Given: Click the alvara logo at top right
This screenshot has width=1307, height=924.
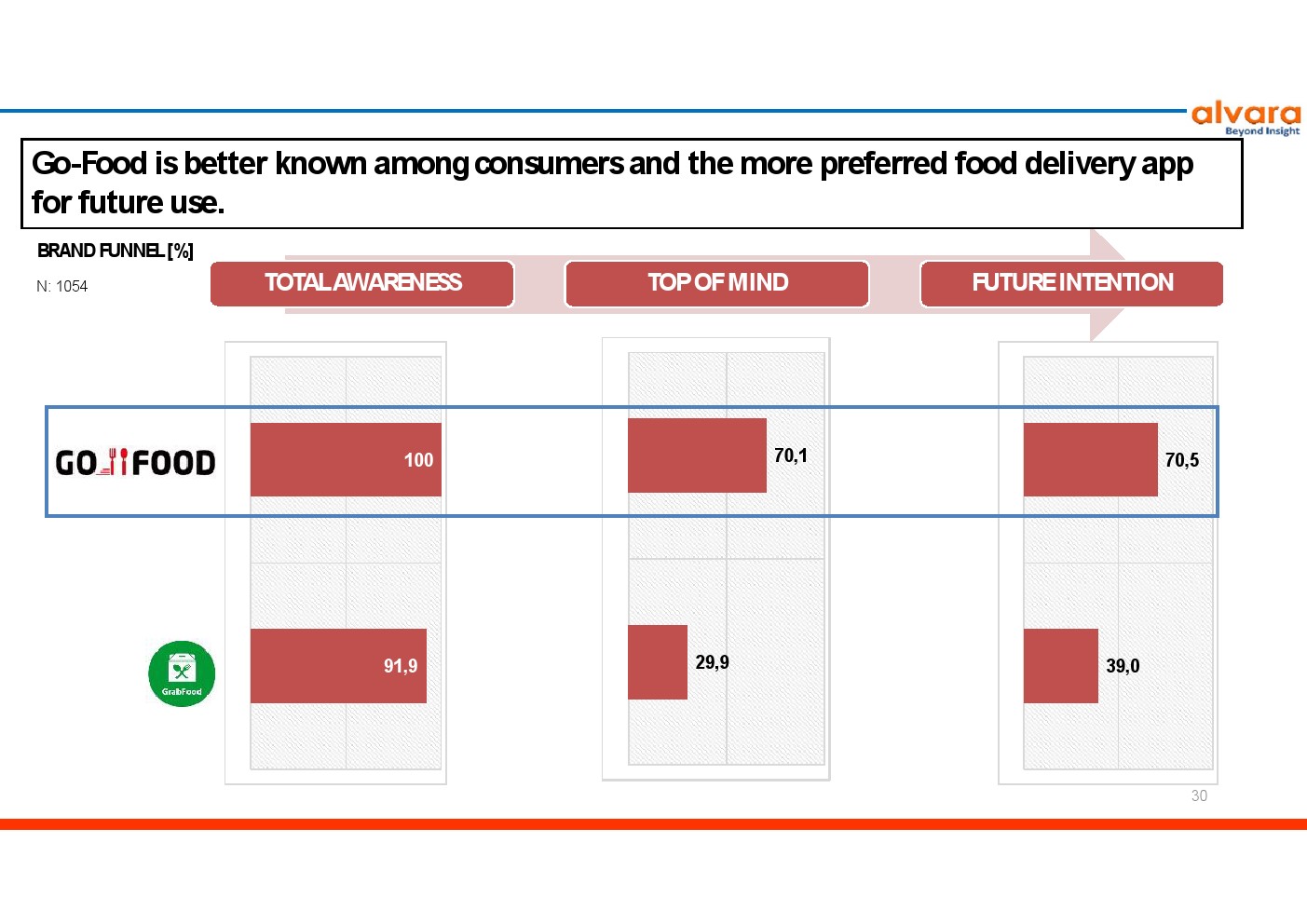Looking at the screenshot, I should click(x=1246, y=117).
